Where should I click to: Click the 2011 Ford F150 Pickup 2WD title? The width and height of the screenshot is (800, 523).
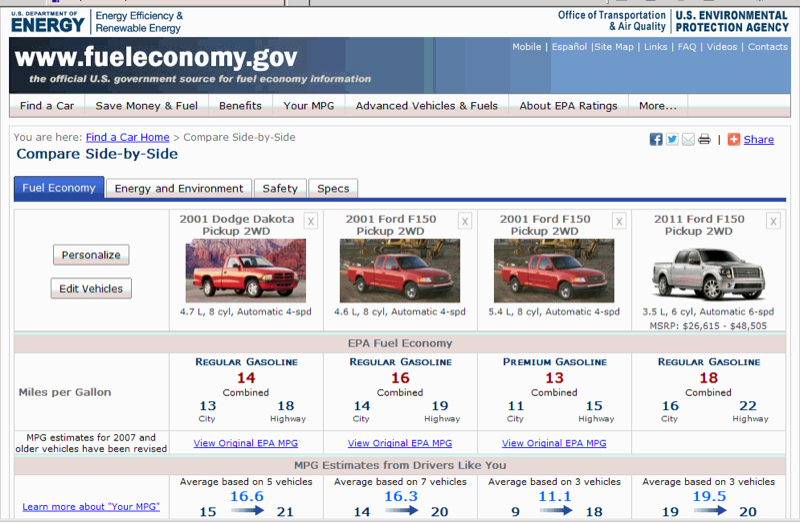point(699,225)
